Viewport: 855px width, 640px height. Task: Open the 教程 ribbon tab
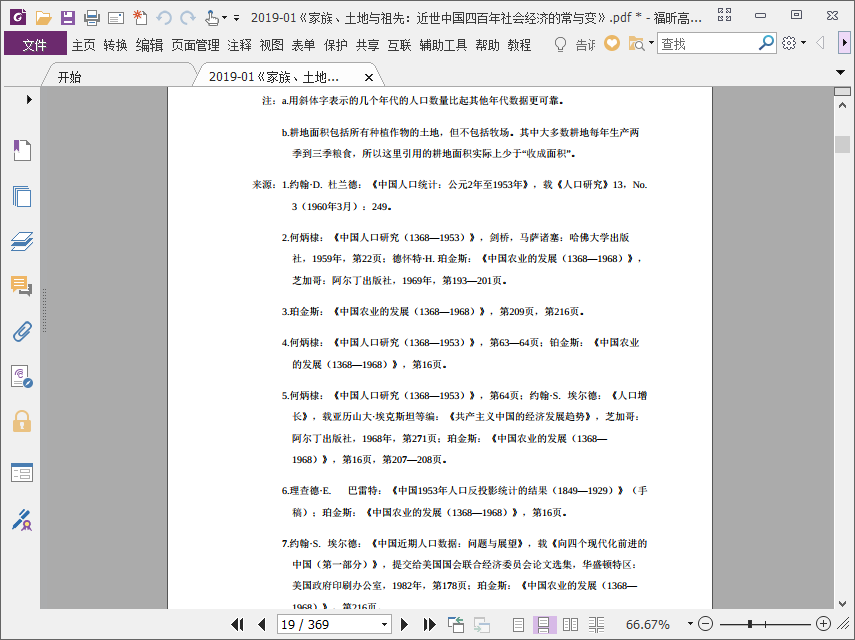coord(519,45)
